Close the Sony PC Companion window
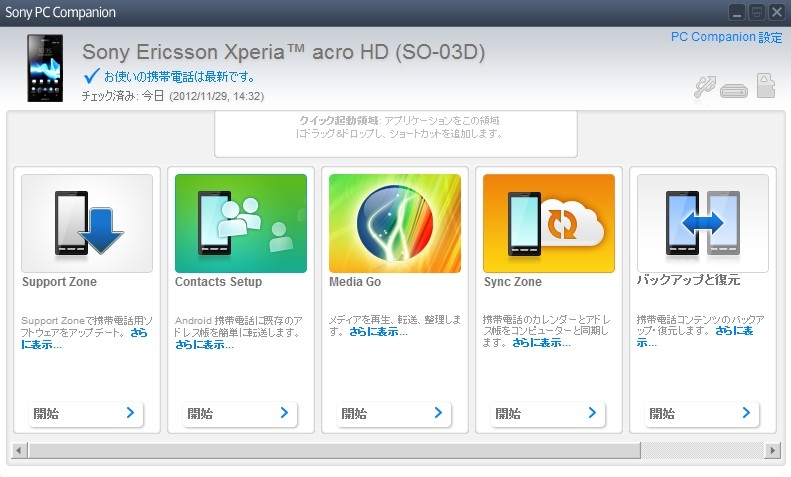This screenshot has width=791, height=477. (776, 12)
